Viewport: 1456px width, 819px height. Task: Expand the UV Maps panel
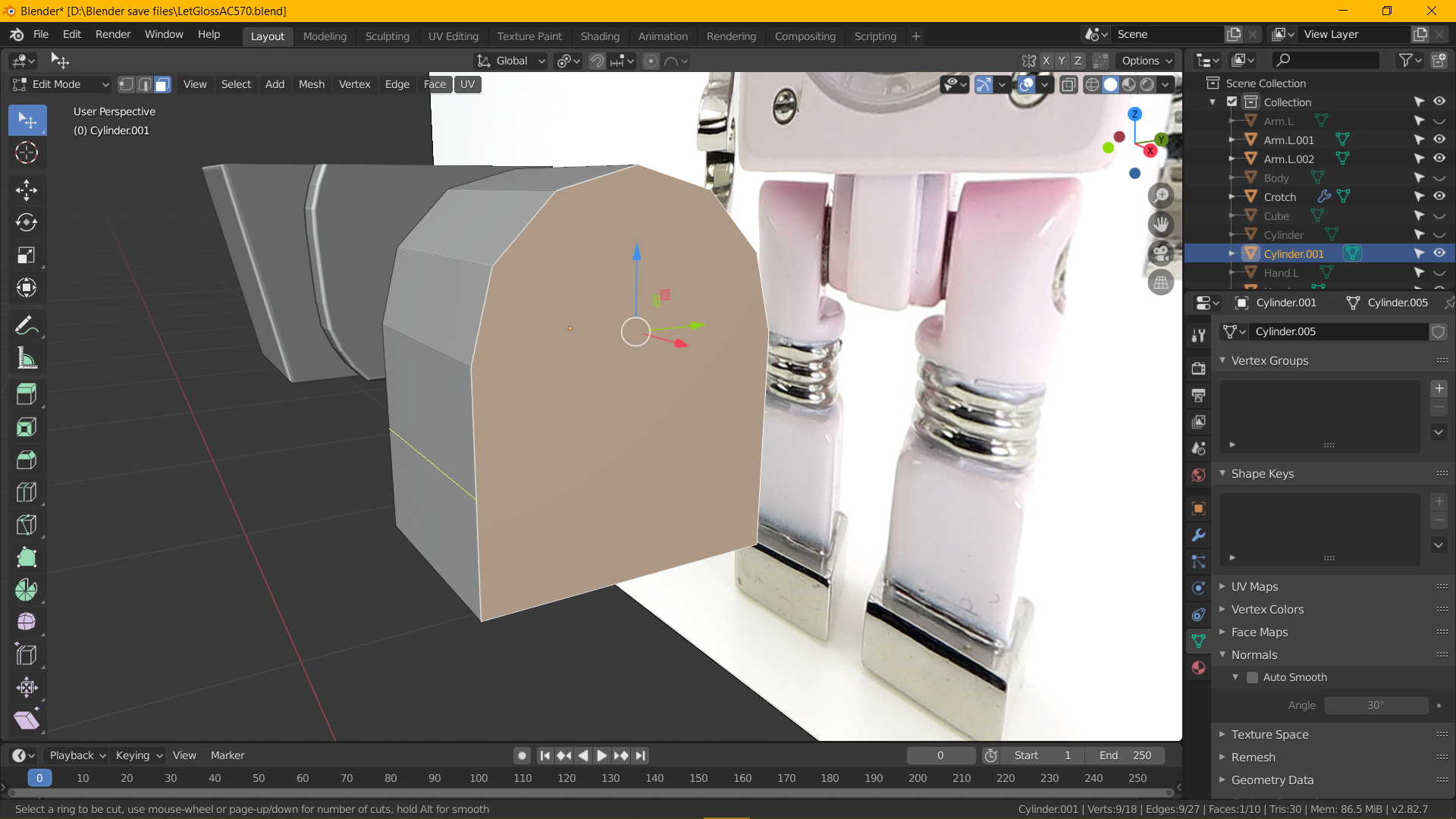1254,586
